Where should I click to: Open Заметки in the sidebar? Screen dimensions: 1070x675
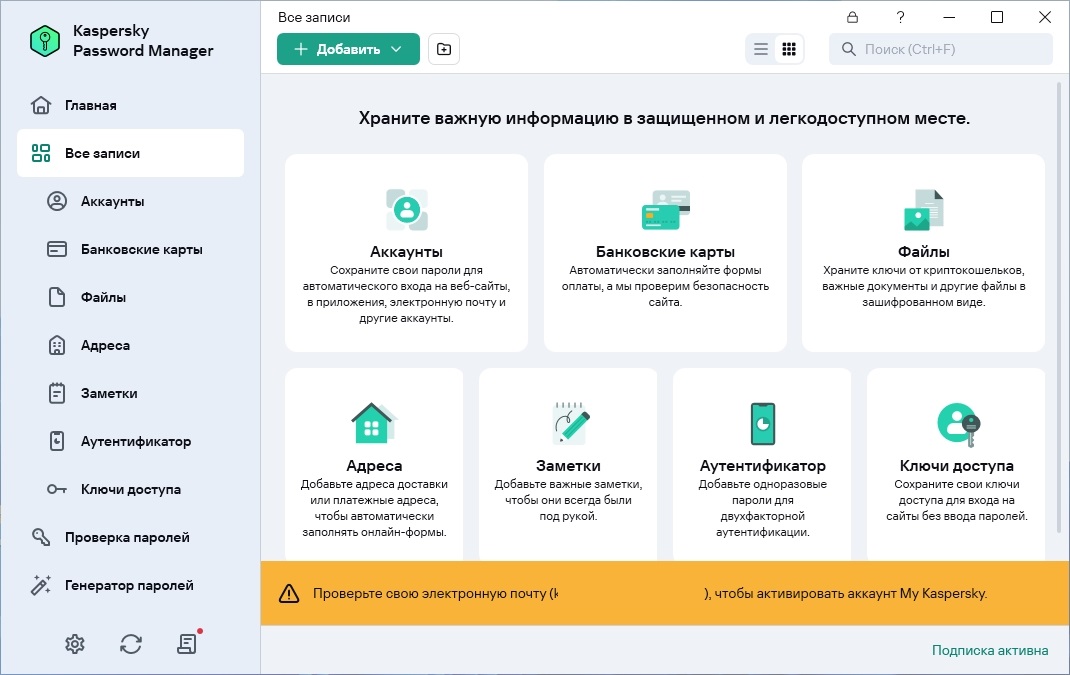130,393
